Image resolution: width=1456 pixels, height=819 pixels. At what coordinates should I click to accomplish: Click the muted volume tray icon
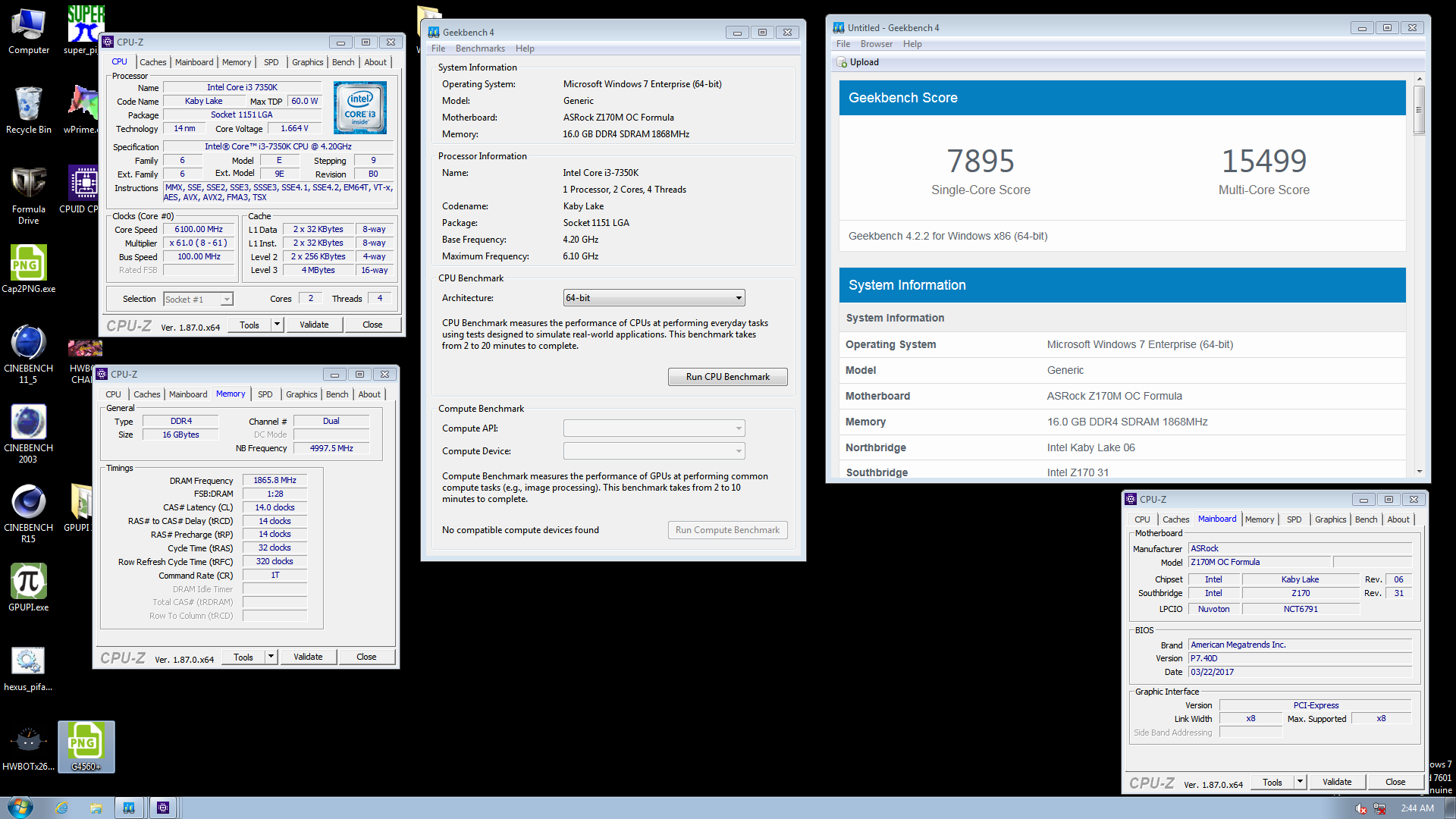1361,808
